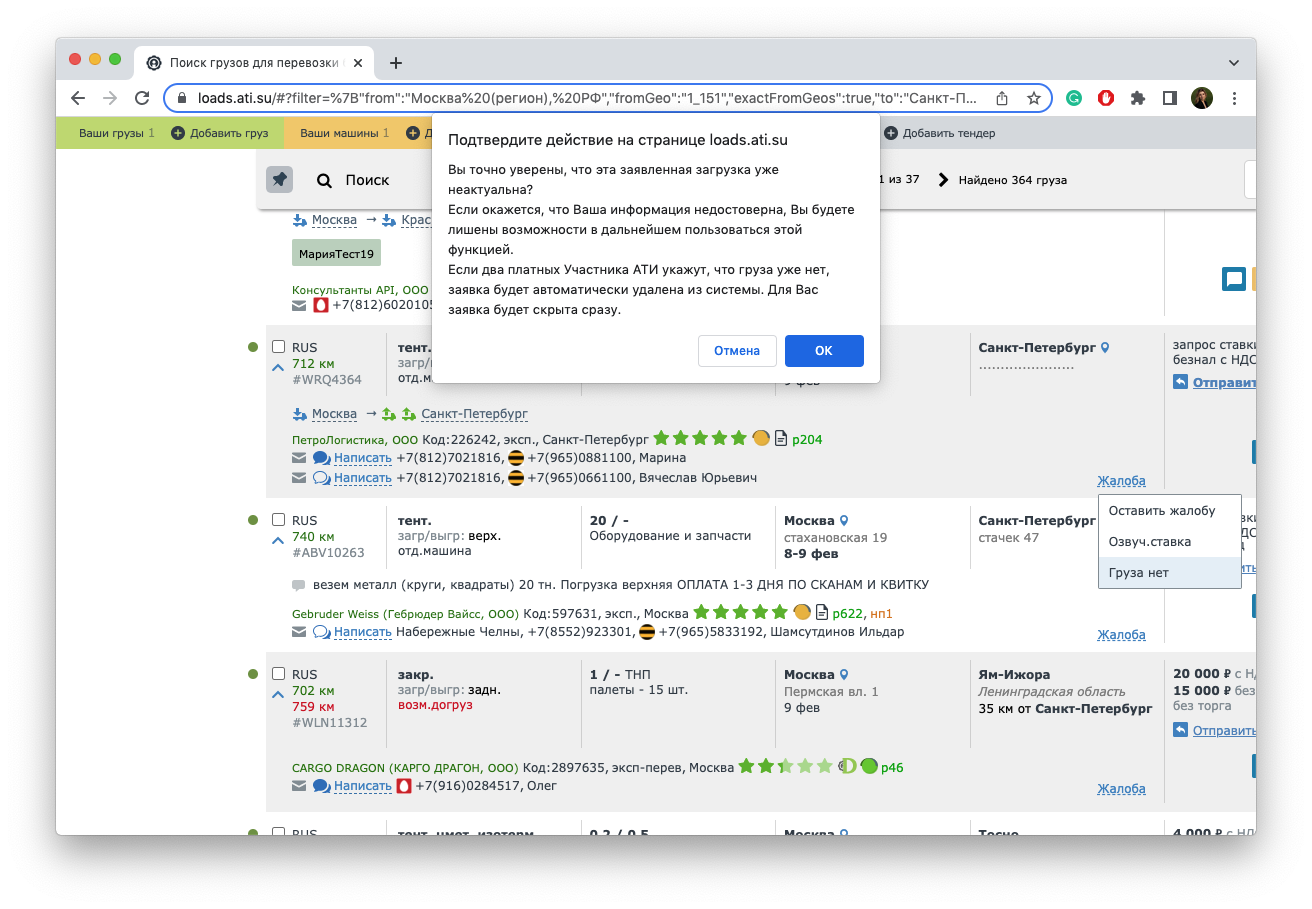The width and height of the screenshot is (1312, 909).
Task: Tick the checkbox for load #WRQ4364
Action: [279, 347]
